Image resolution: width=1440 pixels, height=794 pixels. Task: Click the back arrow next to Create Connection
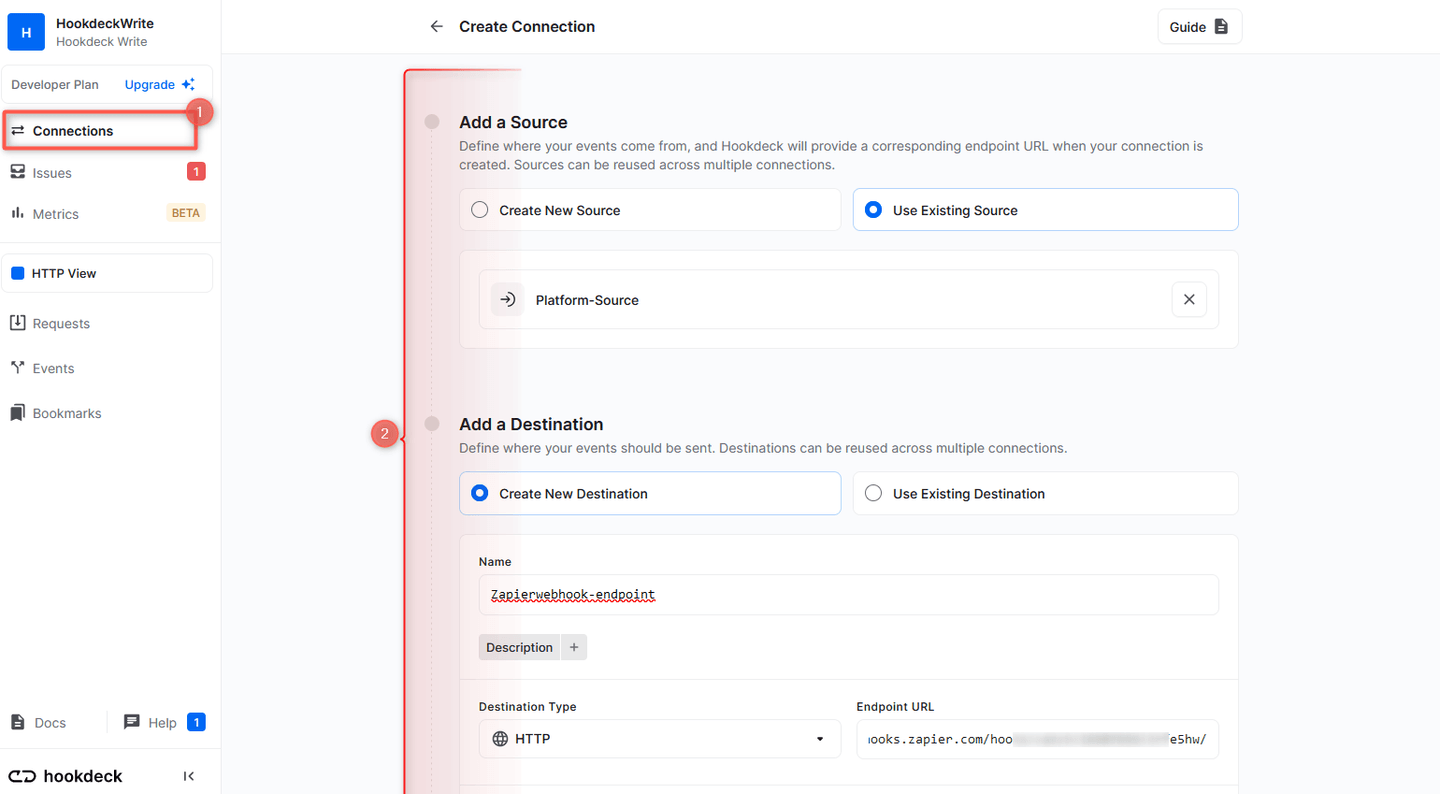pos(436,26)
